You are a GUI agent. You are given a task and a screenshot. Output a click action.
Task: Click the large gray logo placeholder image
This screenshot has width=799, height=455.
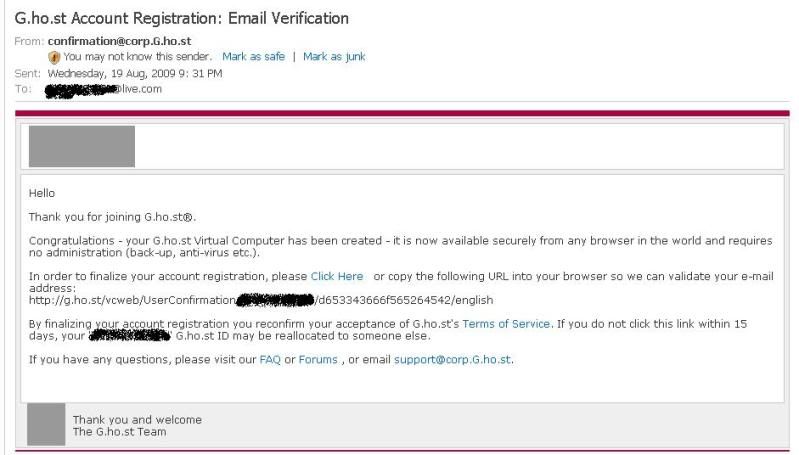coord(81,146)
